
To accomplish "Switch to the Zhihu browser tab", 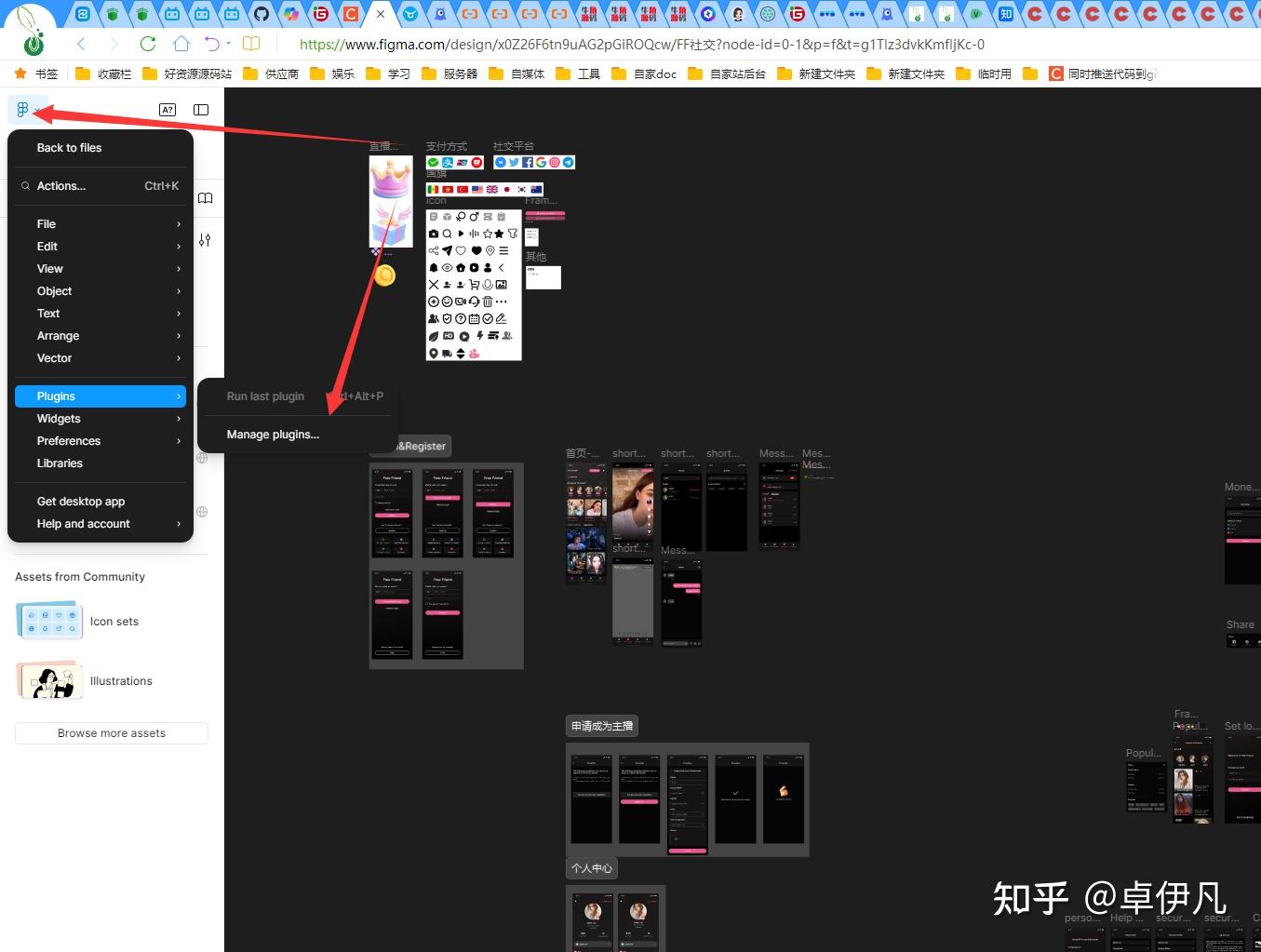I will click(x=1005, y=14).
